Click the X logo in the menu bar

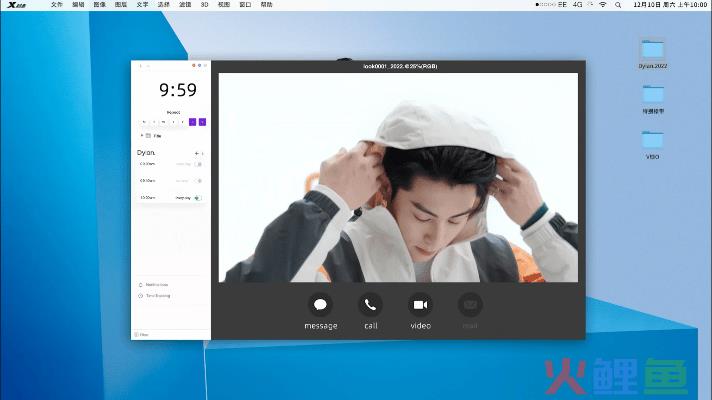tap(17, 5)
